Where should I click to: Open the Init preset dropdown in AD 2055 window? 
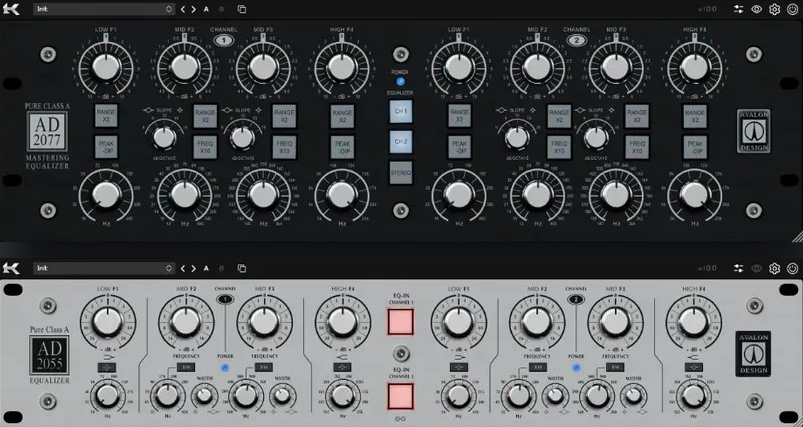(104, 268)
